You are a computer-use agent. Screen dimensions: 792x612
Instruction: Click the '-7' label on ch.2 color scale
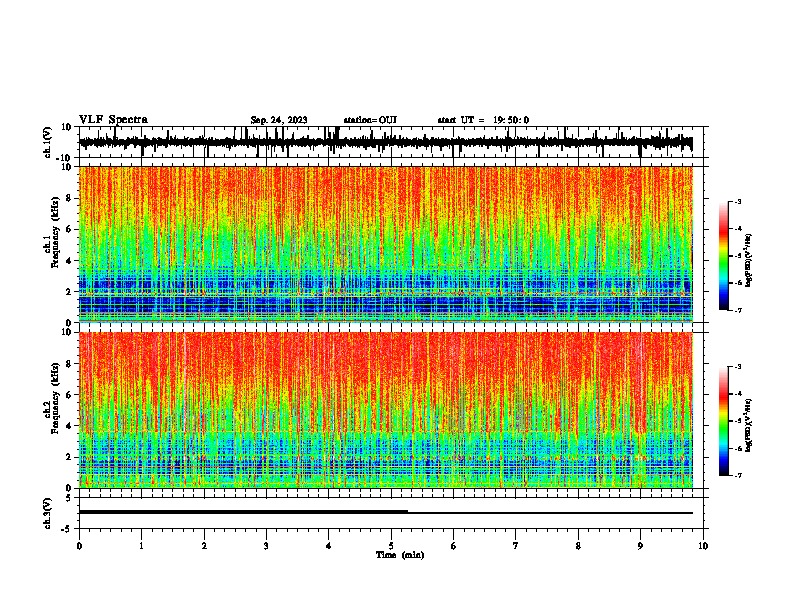point(738,475)
